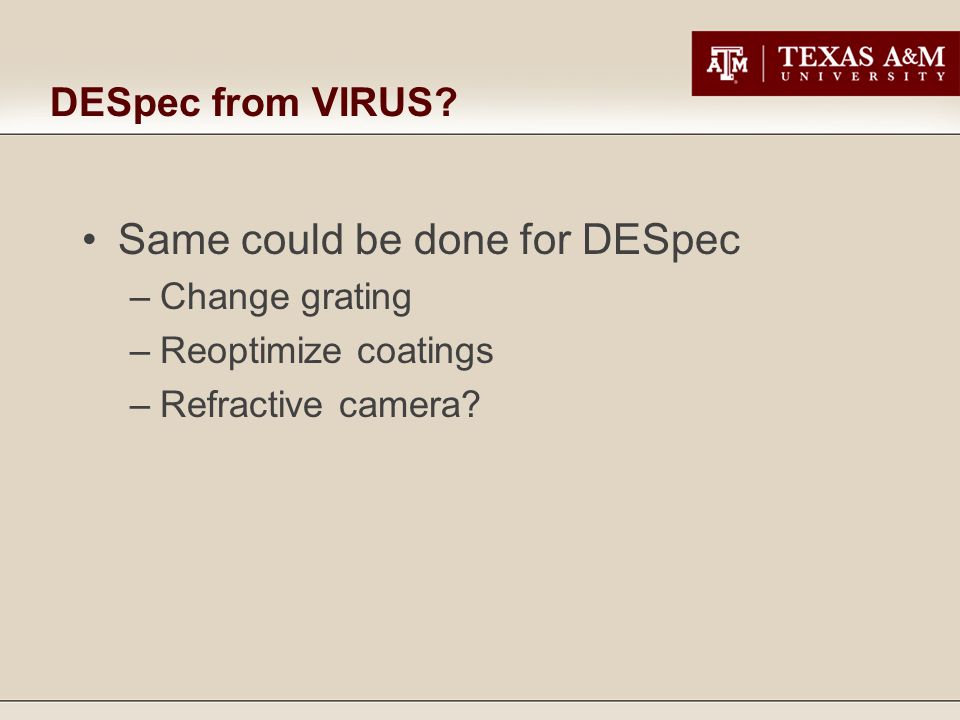Click the TEXAS A&M wordmark text

[861, 57]
